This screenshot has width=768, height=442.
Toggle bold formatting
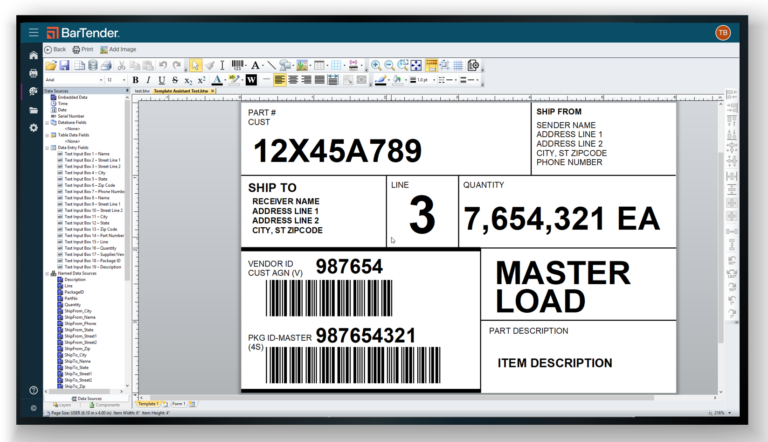click(136, 80)
